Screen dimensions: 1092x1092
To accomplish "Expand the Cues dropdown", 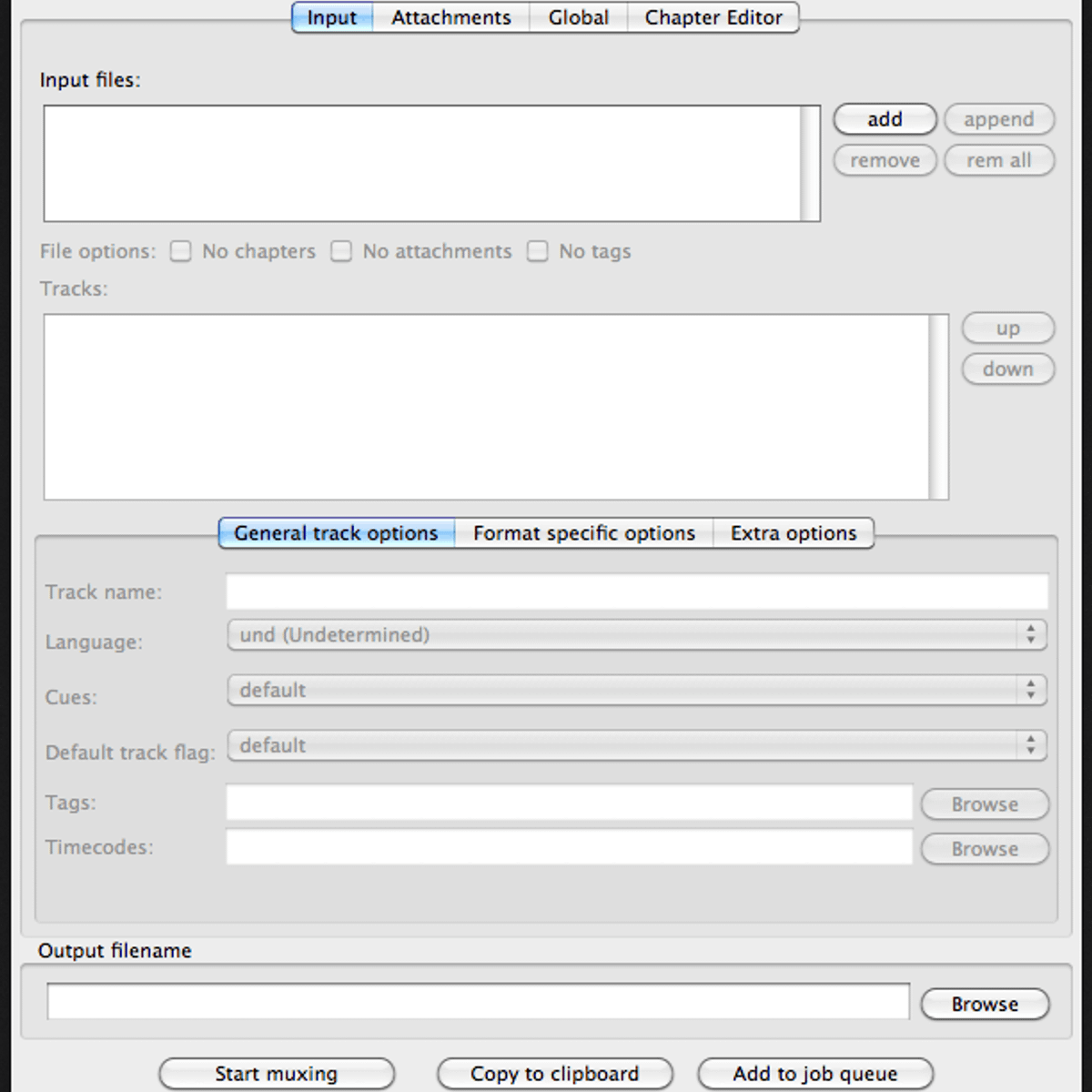I will [636, 691].
